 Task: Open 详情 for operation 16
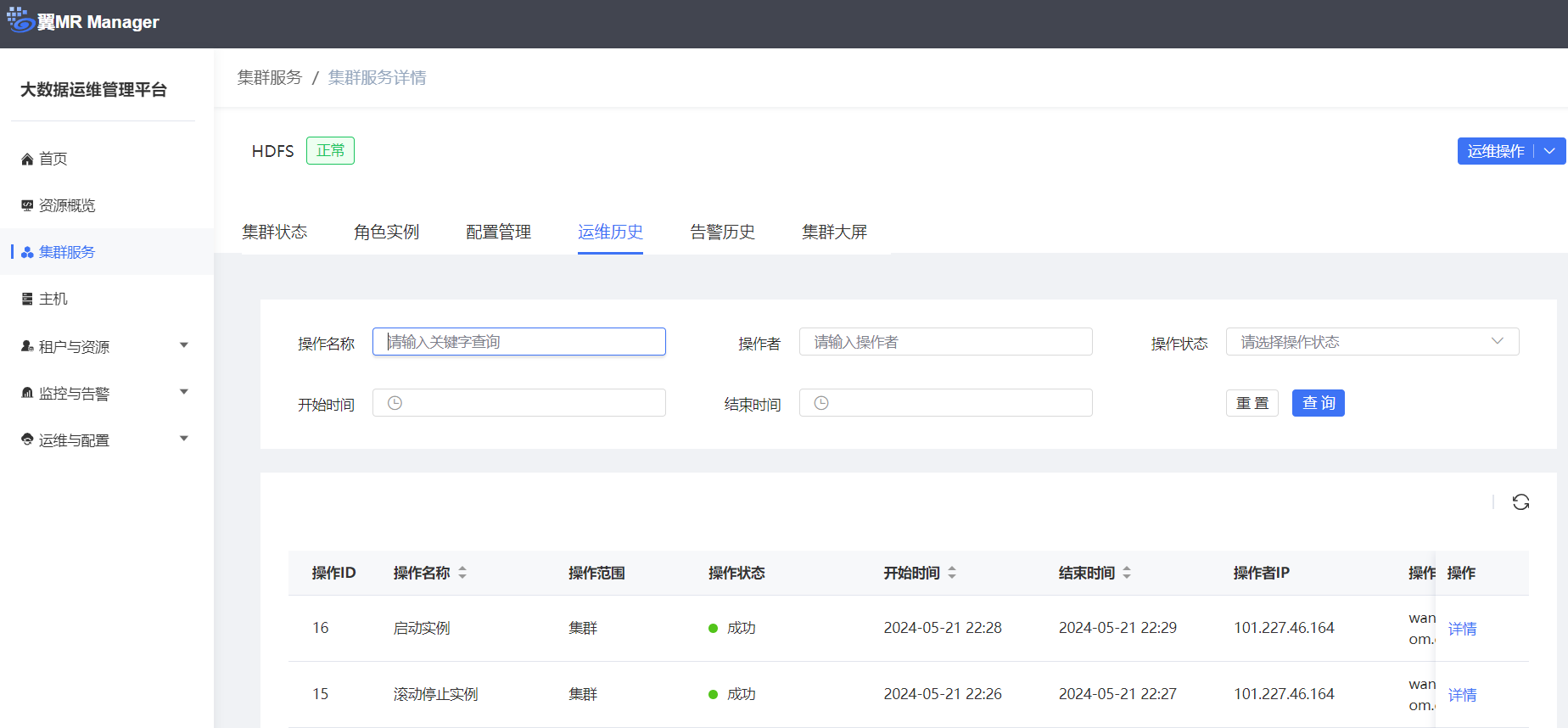(x=1462, y=629)
